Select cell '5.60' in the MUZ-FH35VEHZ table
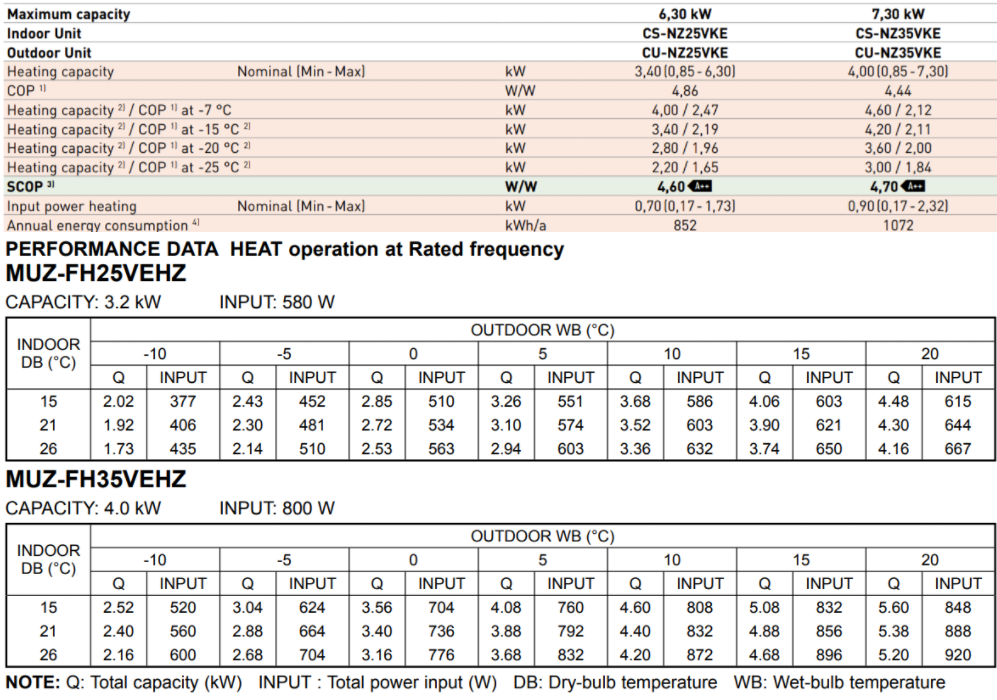Screen dimensions: 997x700 (893, 608)
